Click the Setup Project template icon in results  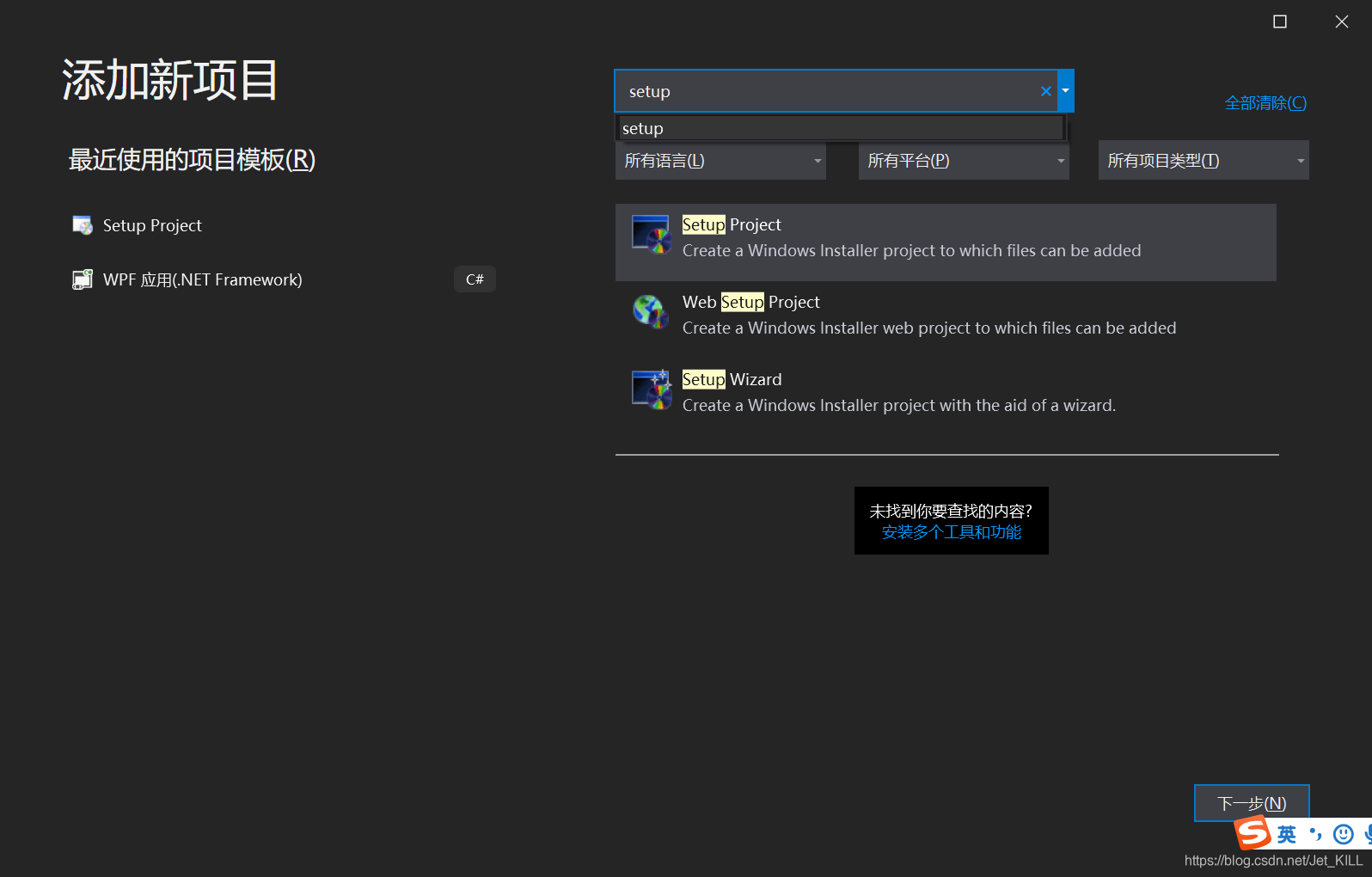[x=652, y=235]
